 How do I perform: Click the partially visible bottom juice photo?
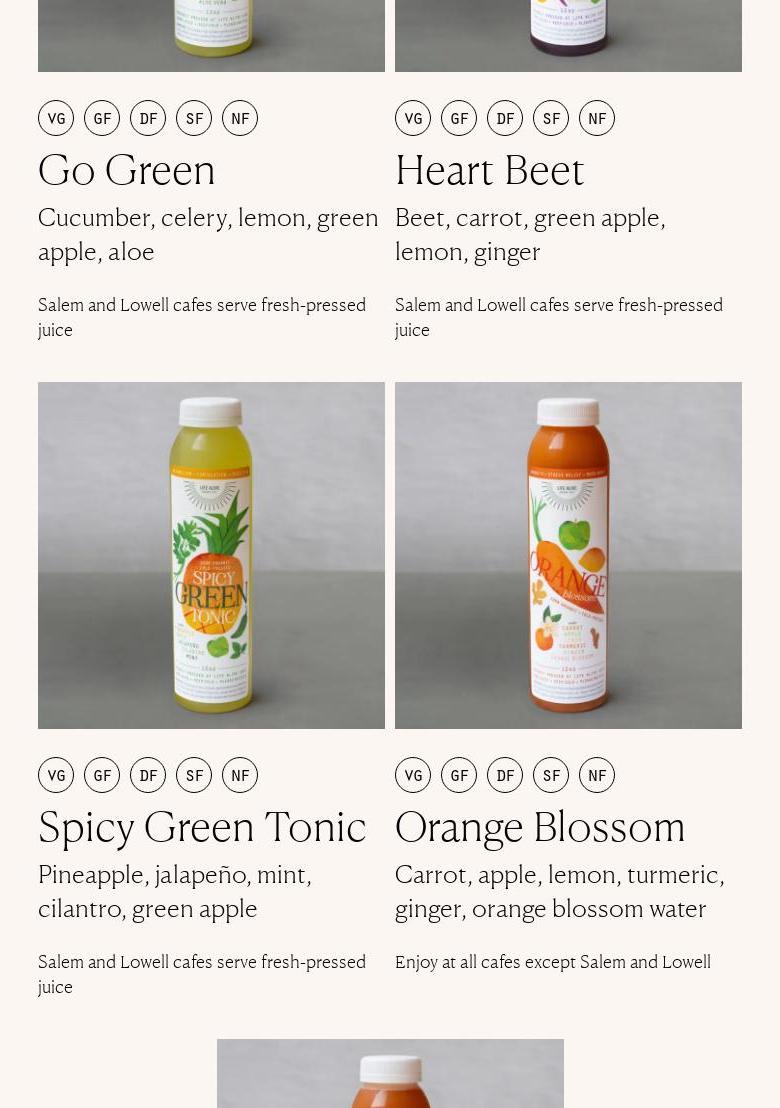(x=390, y=1073)
